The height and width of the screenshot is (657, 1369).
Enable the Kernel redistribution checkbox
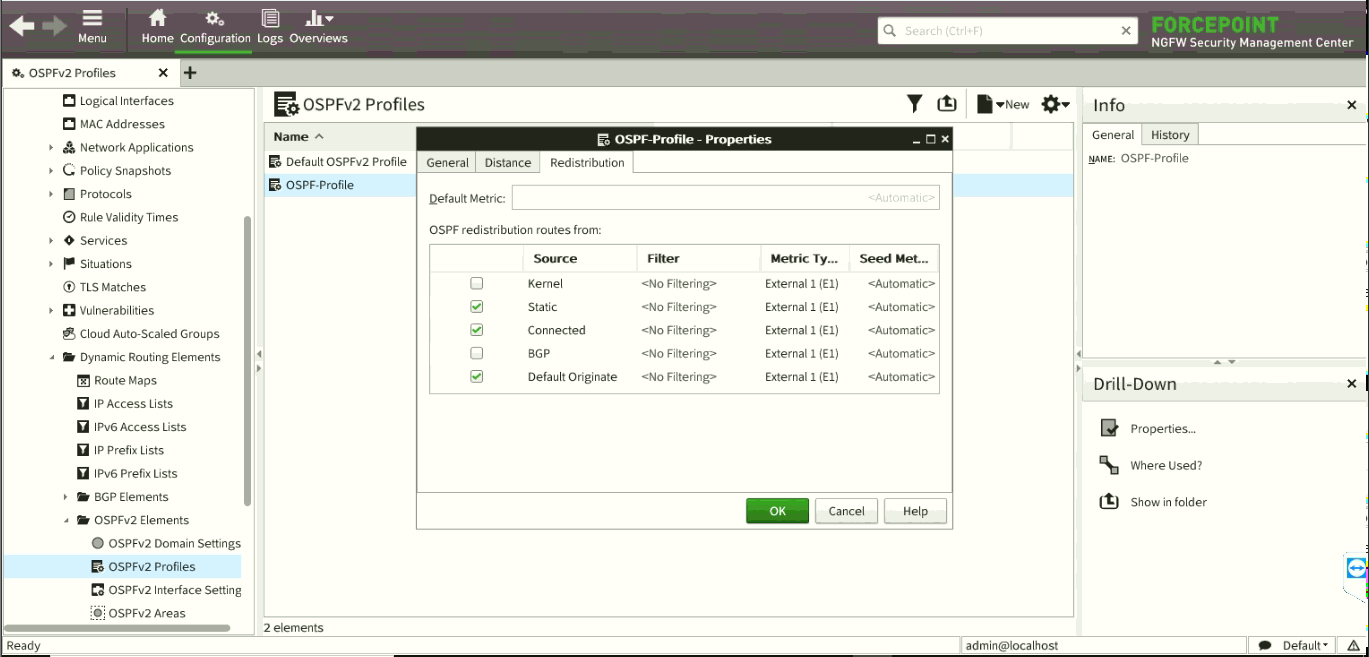(x=477, y=284)
